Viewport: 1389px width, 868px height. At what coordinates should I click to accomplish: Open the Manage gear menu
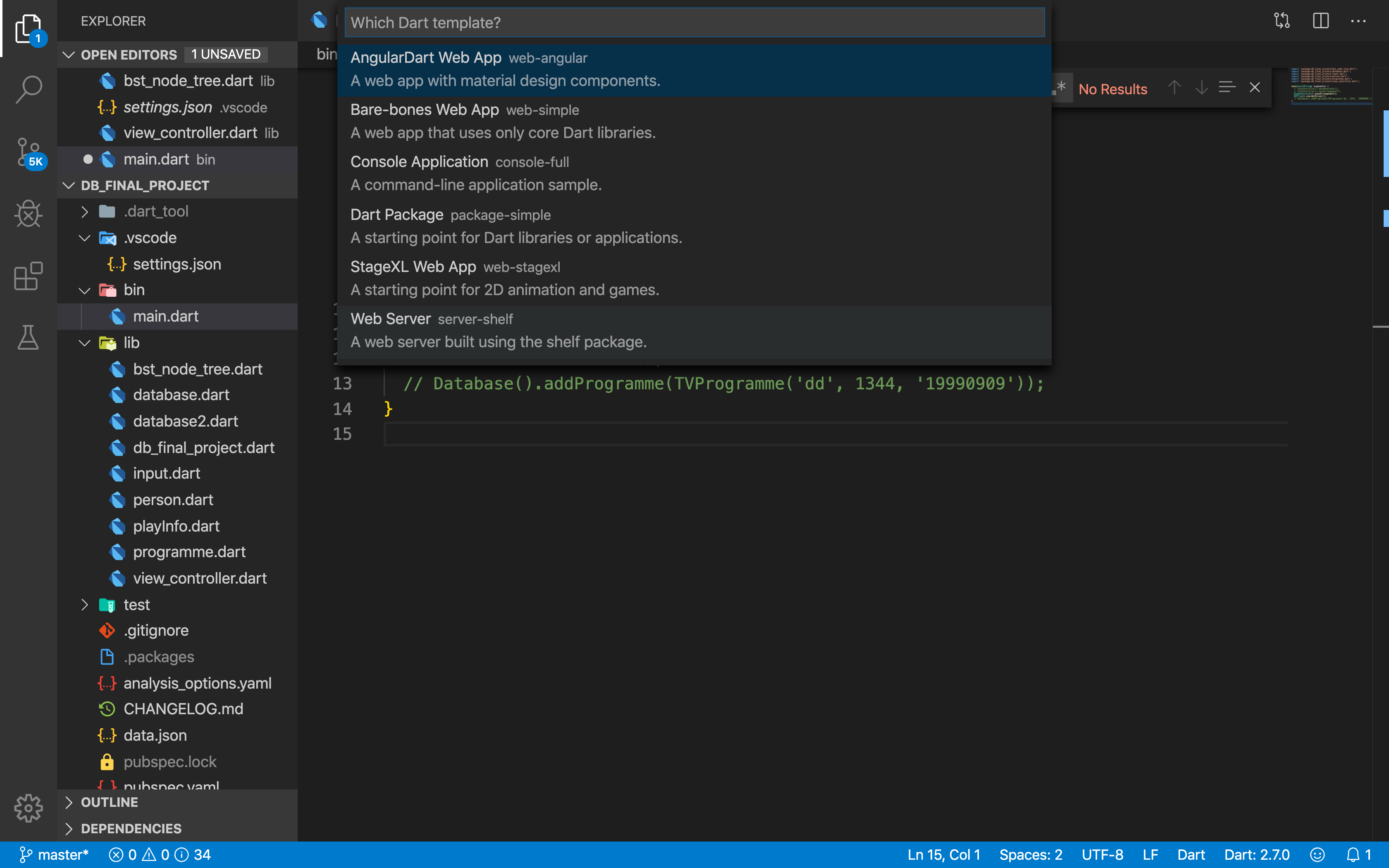point(28,808)
